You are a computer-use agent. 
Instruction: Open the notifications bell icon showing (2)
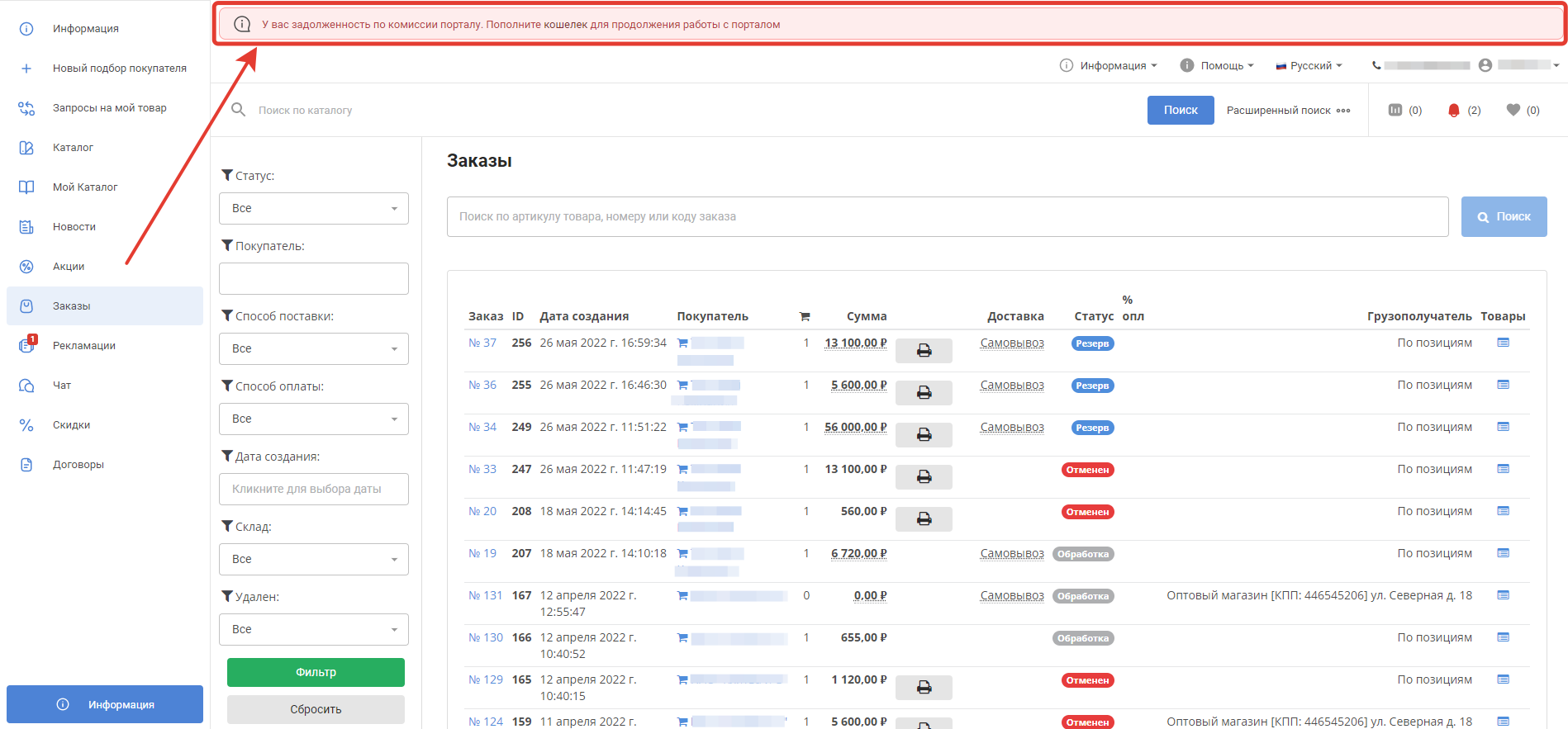pyautogui.click(x=1454, y=111)
